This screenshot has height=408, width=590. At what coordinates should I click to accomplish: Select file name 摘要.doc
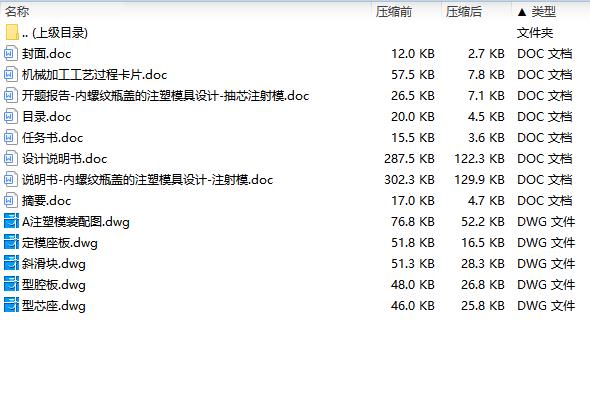click(46, 201)
